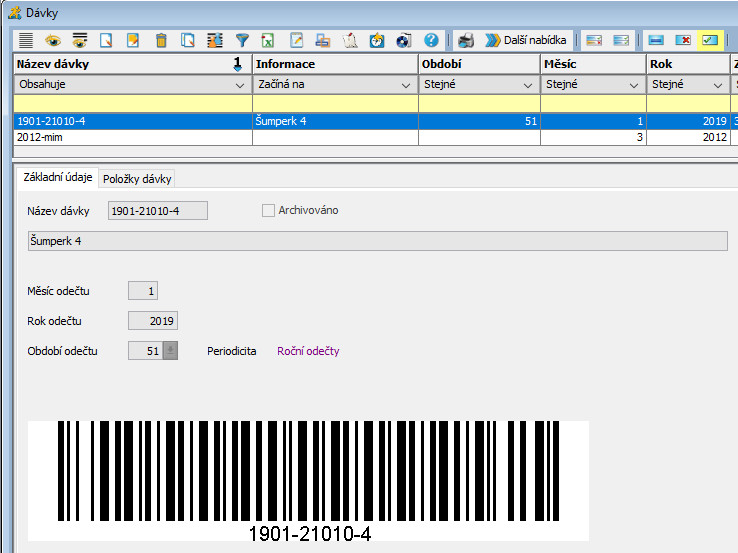Toggle the Archivováno checkbox
Image resolution: width=738 pixels, height=553 pixels.
[x=268, y=210]
